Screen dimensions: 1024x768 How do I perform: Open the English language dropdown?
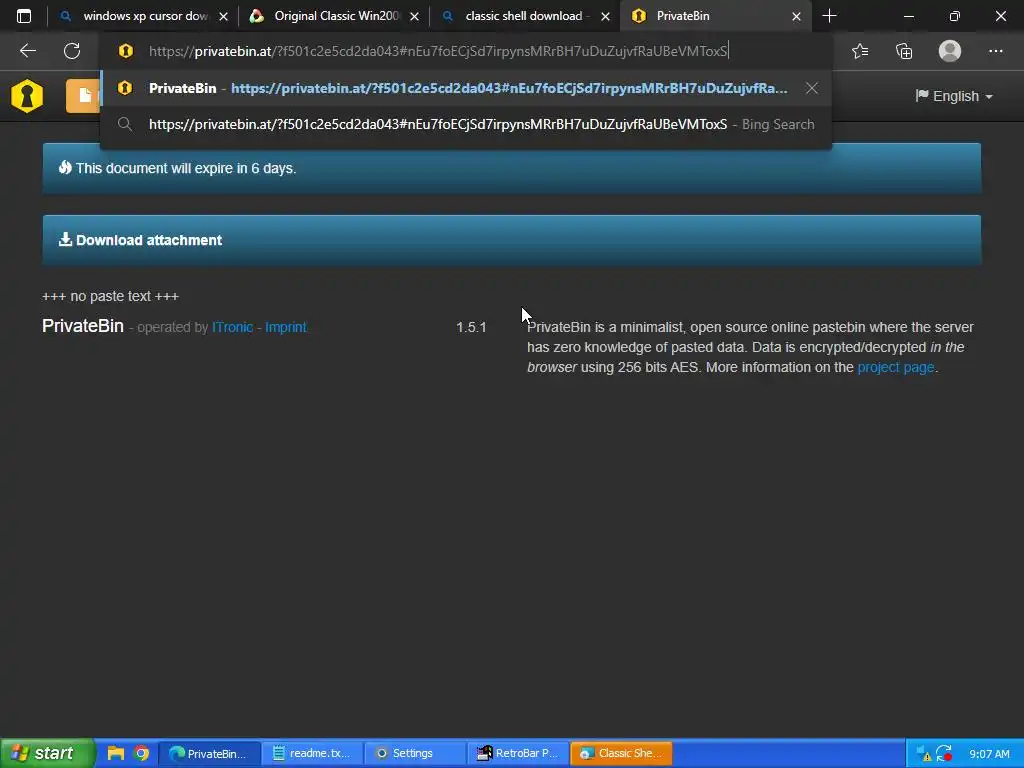click(x=954, y=96)
